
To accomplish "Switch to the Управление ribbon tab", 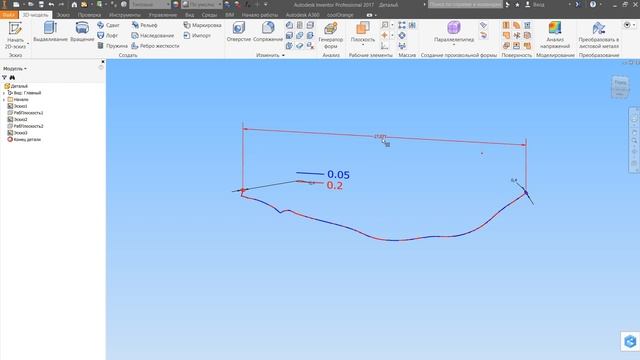I will [x=163, y=15].
